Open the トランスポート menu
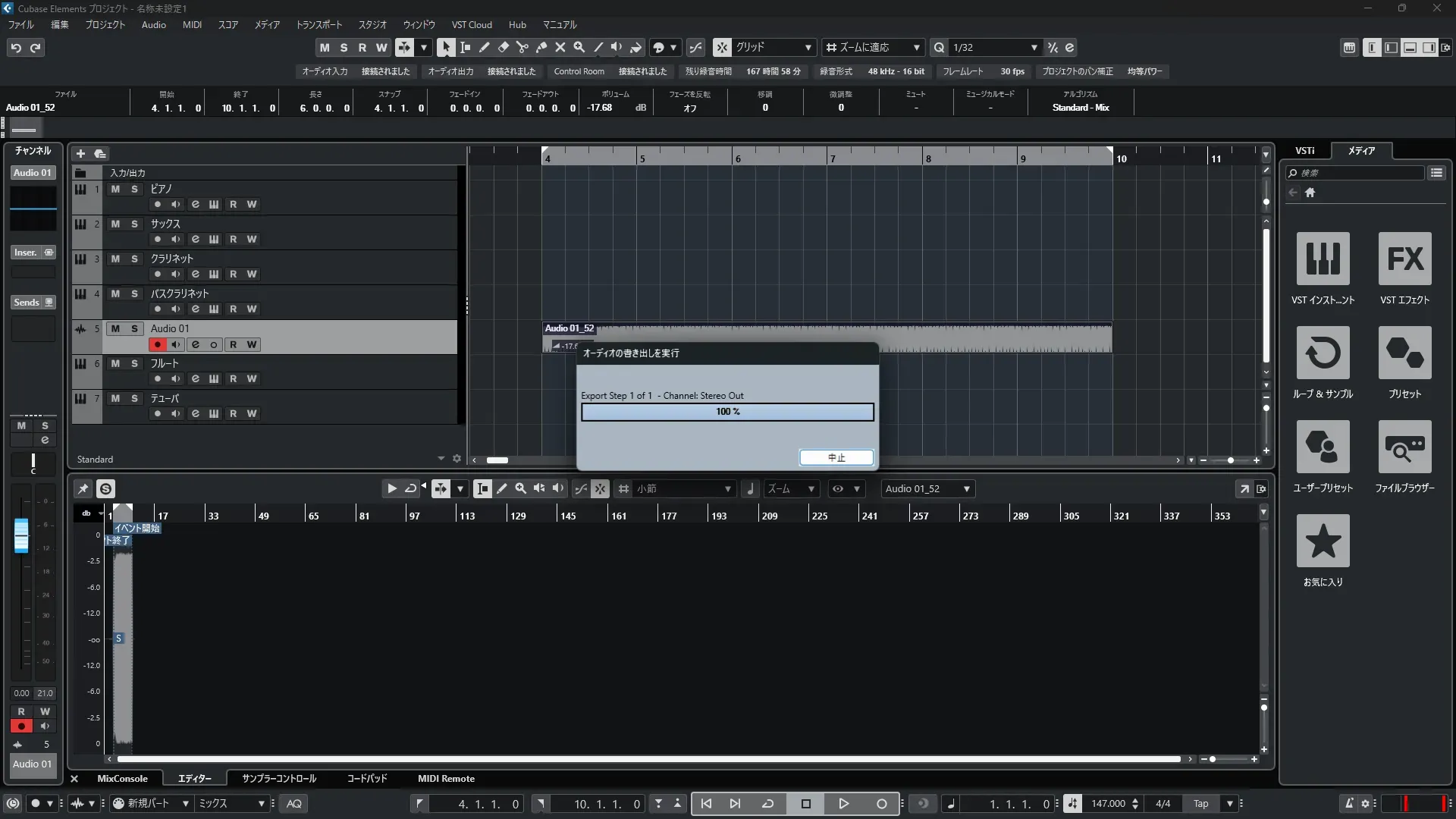This screenshot has width=1456, height=819. click(x=318, y=24)
